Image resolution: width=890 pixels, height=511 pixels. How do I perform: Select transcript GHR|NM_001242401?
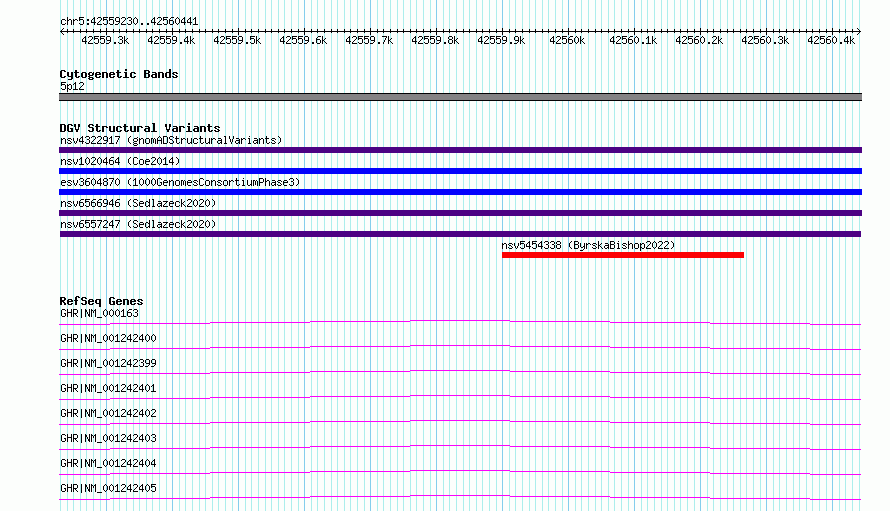tap(108, 388)
